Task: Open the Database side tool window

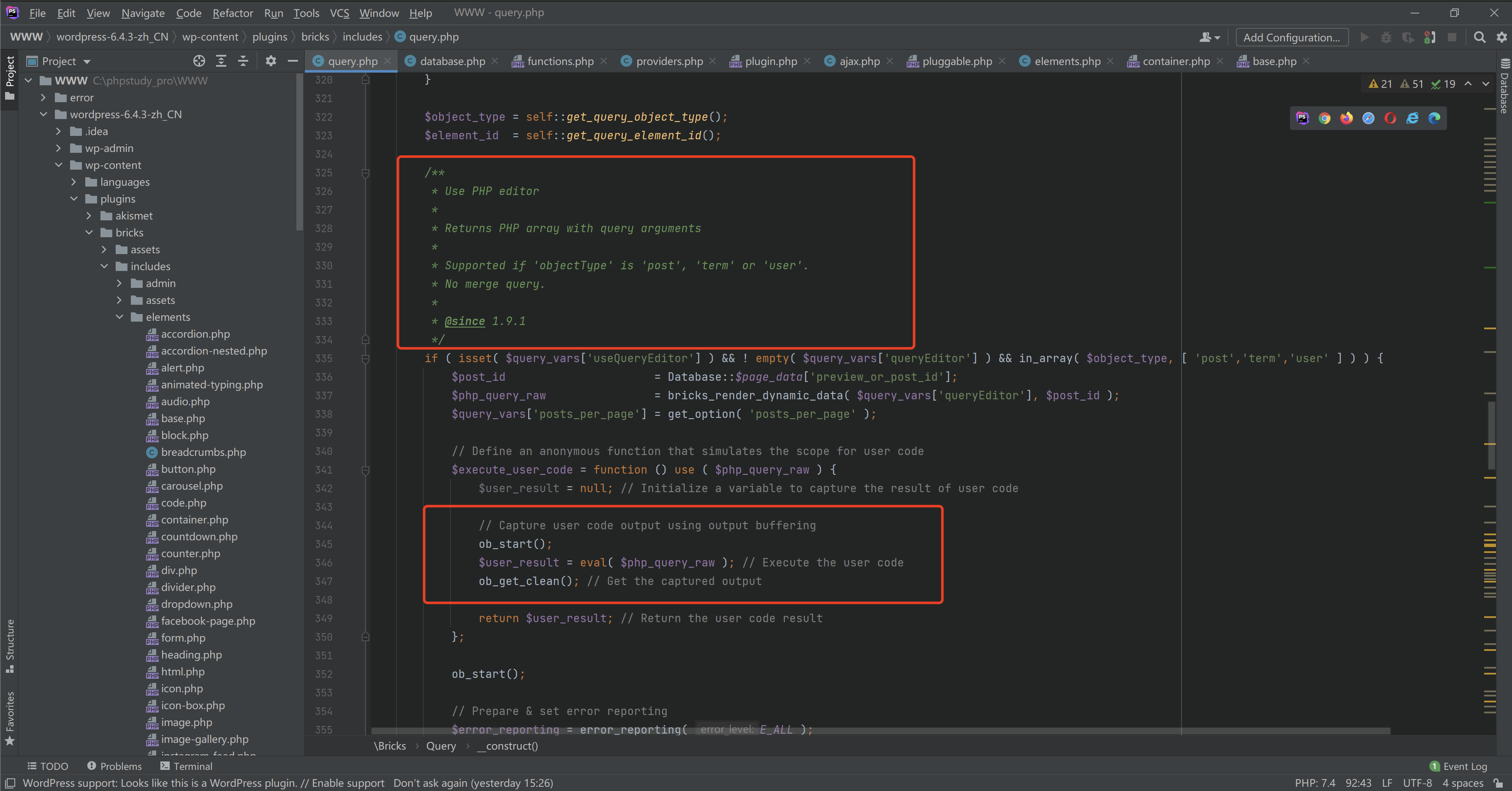Action: point(1504,86)
